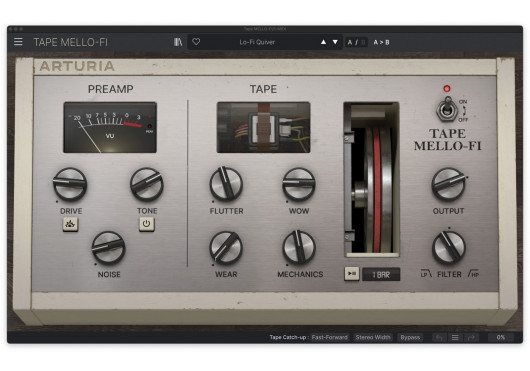Click the HP high-pass filter icon

pyautogui.click(x=474, y=273)
